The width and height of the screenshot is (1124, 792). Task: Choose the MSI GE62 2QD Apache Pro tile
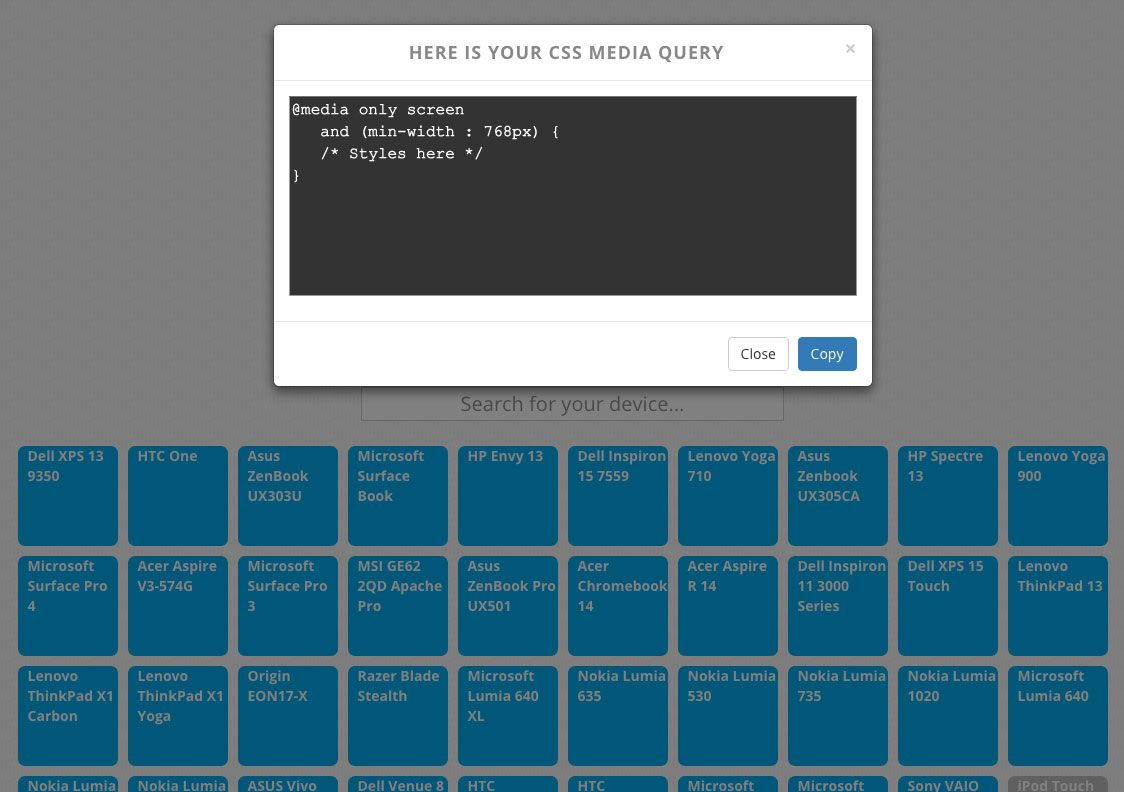point(397,605)
